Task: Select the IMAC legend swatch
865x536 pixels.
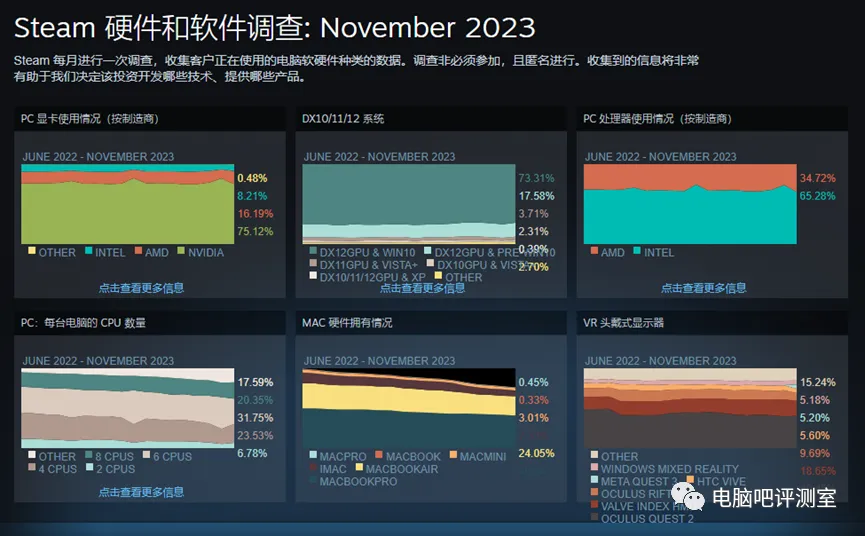Action: tap(313, 468)
